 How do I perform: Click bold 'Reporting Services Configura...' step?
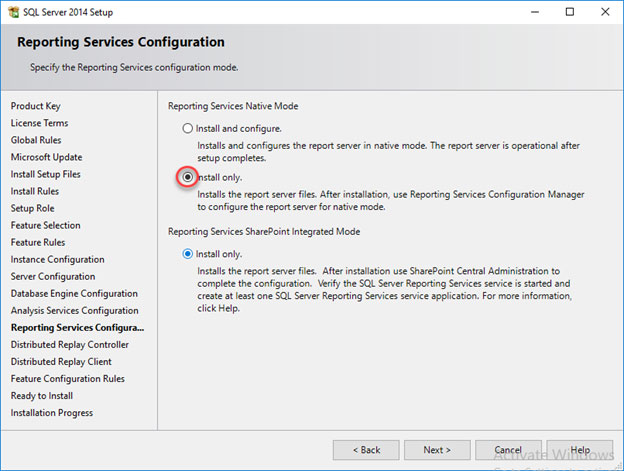[77, 327]
